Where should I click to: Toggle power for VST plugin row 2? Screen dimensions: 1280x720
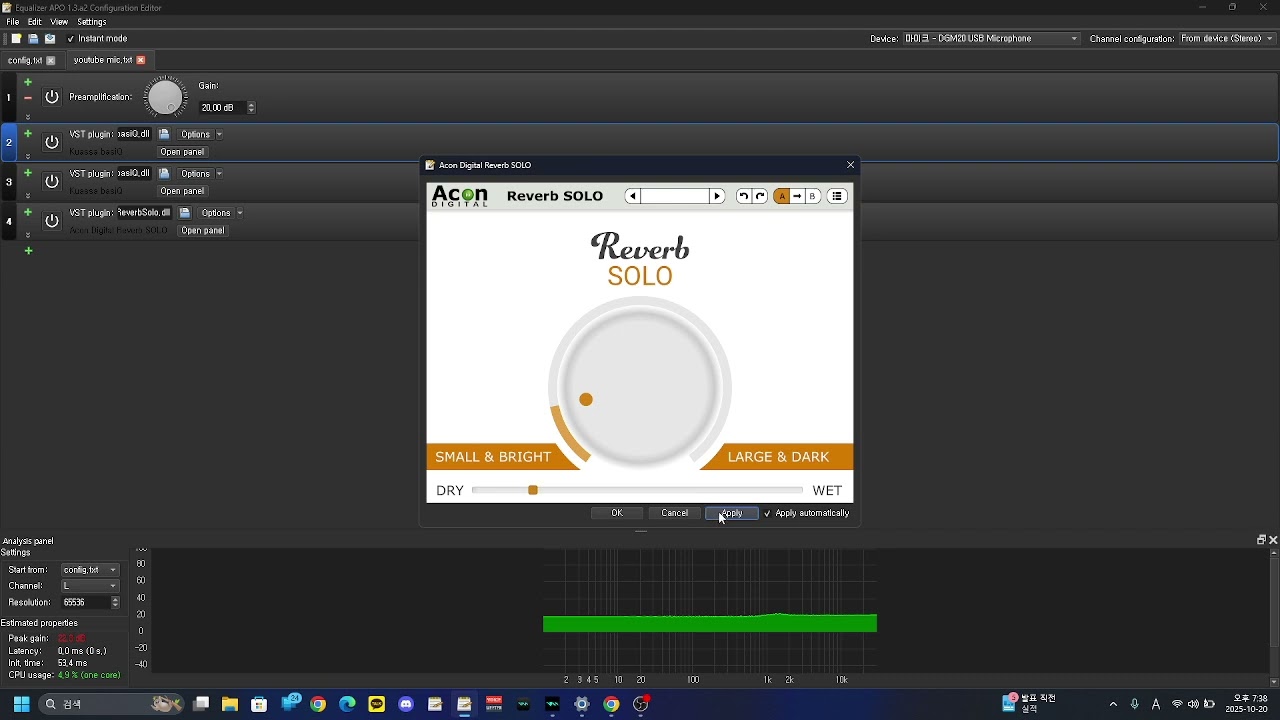tap(52, 142)
